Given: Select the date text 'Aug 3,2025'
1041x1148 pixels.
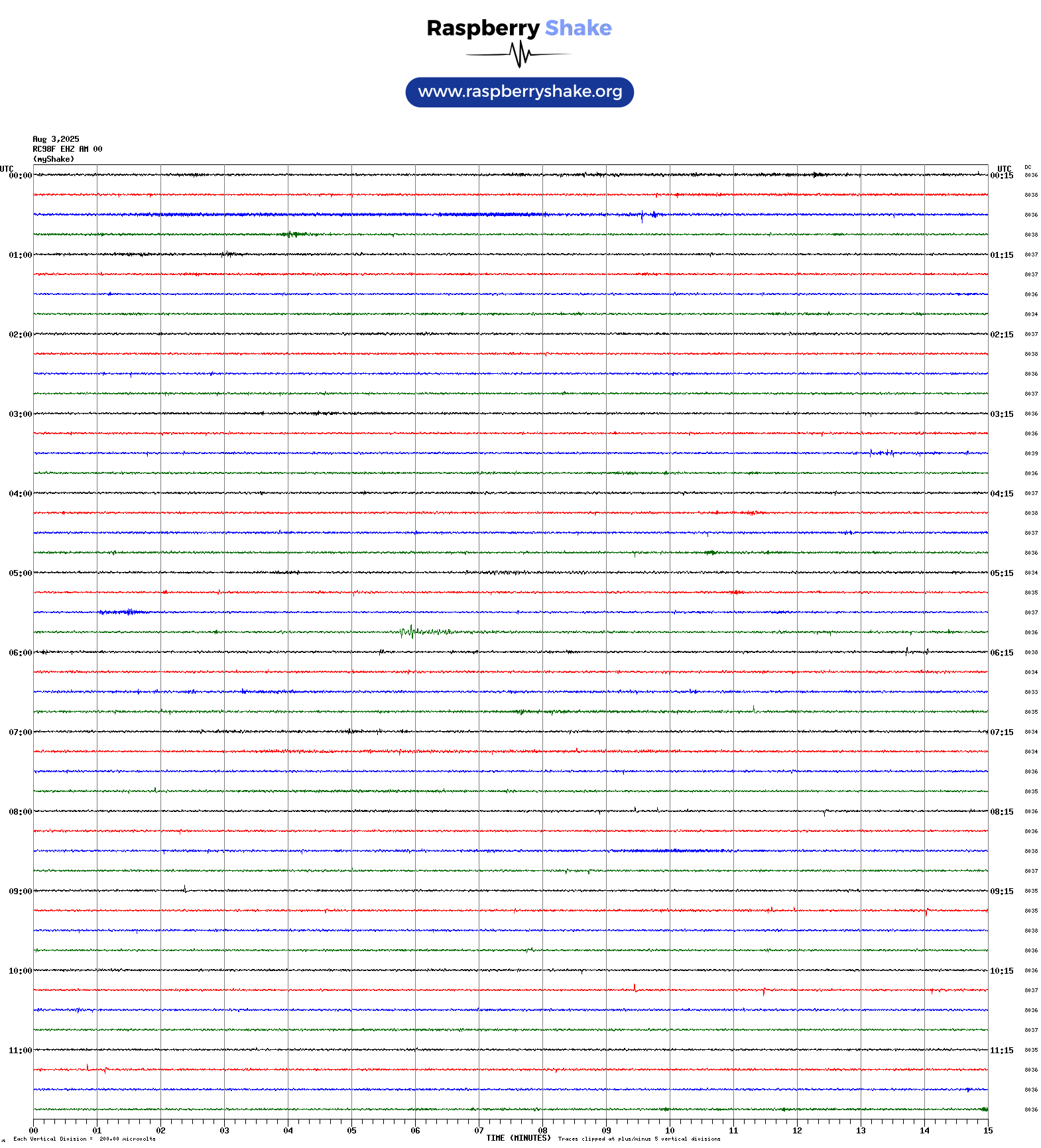Looking at the screenshot, I should coord(56,139).
